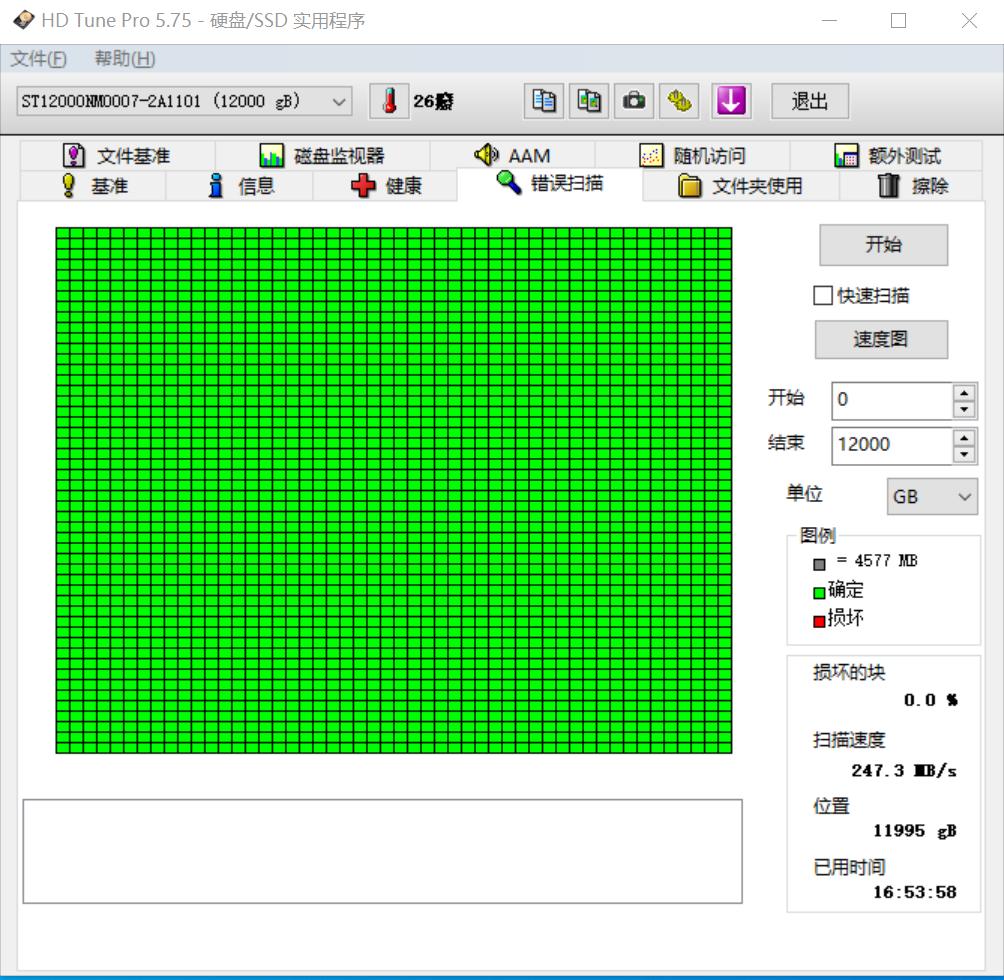Click the 退出 button
The width and height of the screenshot is (1004, 980).
pyautogui.click(x=810, y=101)
